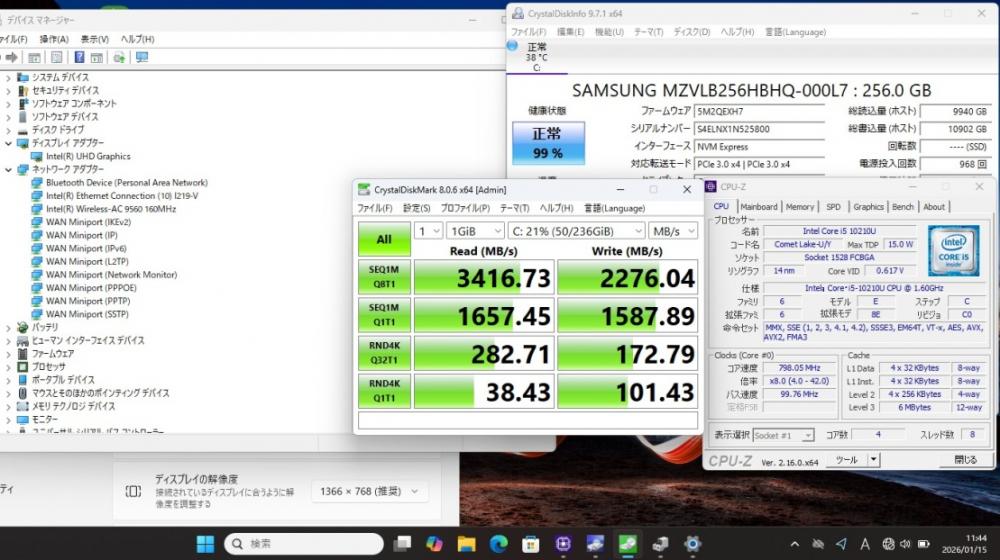Click the green All benchmark button
1000x560 pixels.
coord(384,239)
